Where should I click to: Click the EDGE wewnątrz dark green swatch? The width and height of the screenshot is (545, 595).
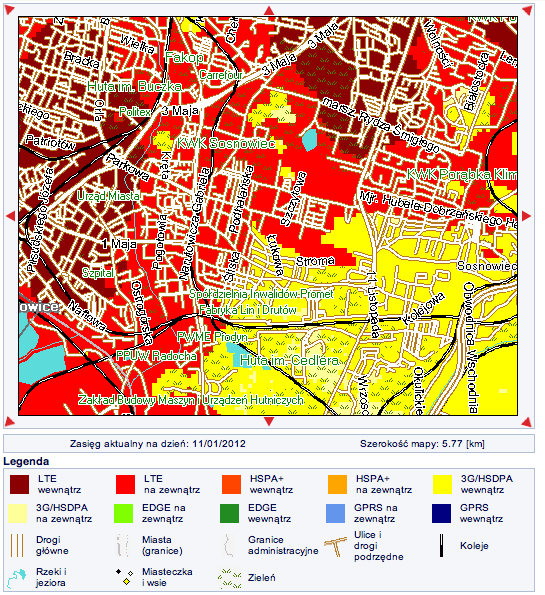click(x=230, y=513)
